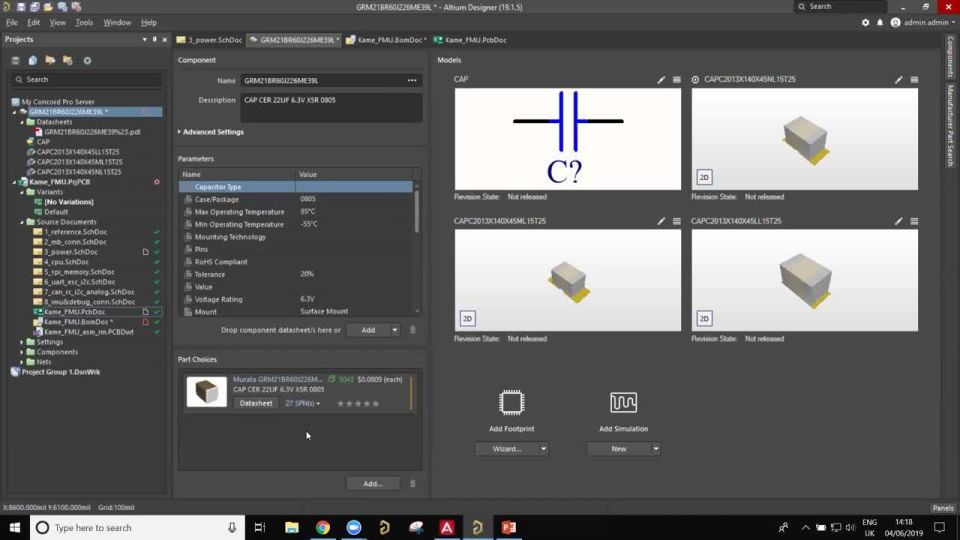
Task: Click the save icon in Projects panel toolbar
Action: tap(15, 61)
